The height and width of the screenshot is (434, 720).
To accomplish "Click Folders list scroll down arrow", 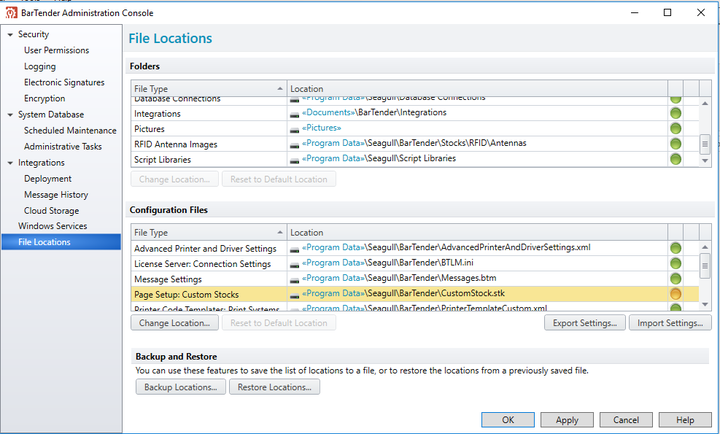I will click(x=705, y=160).
